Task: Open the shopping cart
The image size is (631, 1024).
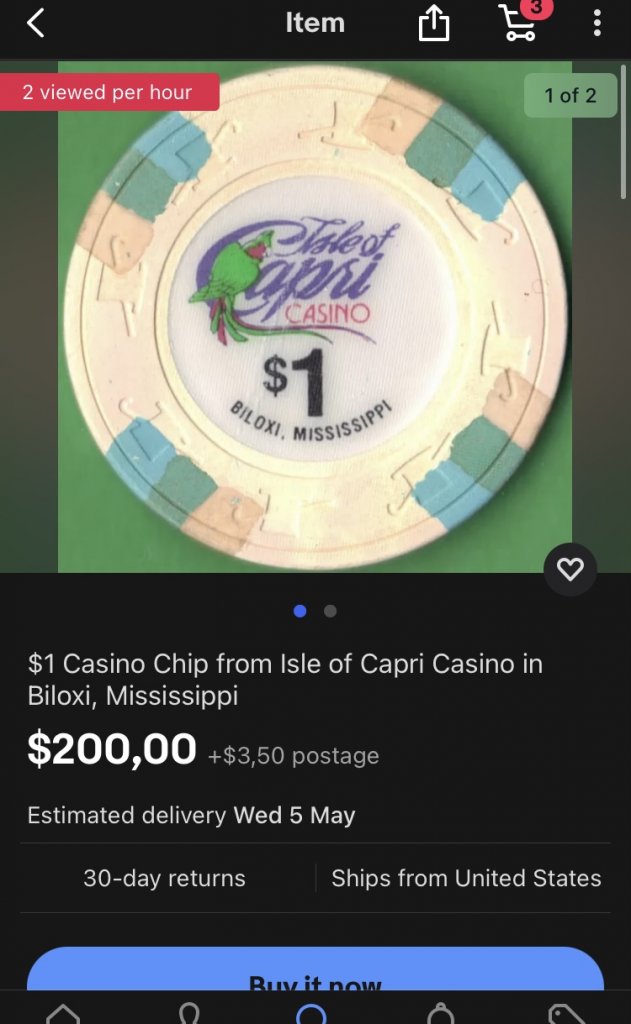Action: tap(520, 22)
